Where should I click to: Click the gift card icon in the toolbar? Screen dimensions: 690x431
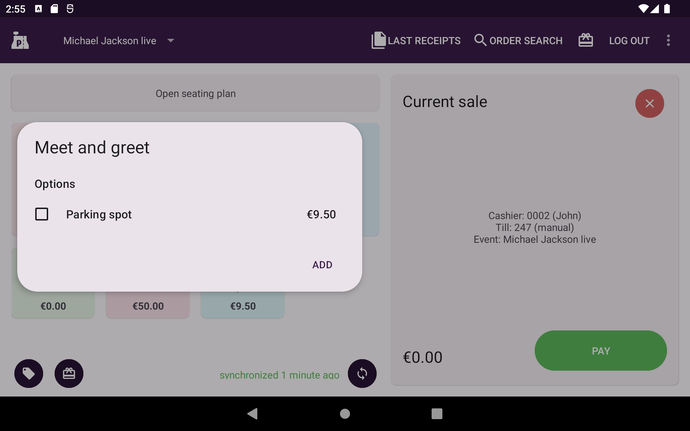586,41
